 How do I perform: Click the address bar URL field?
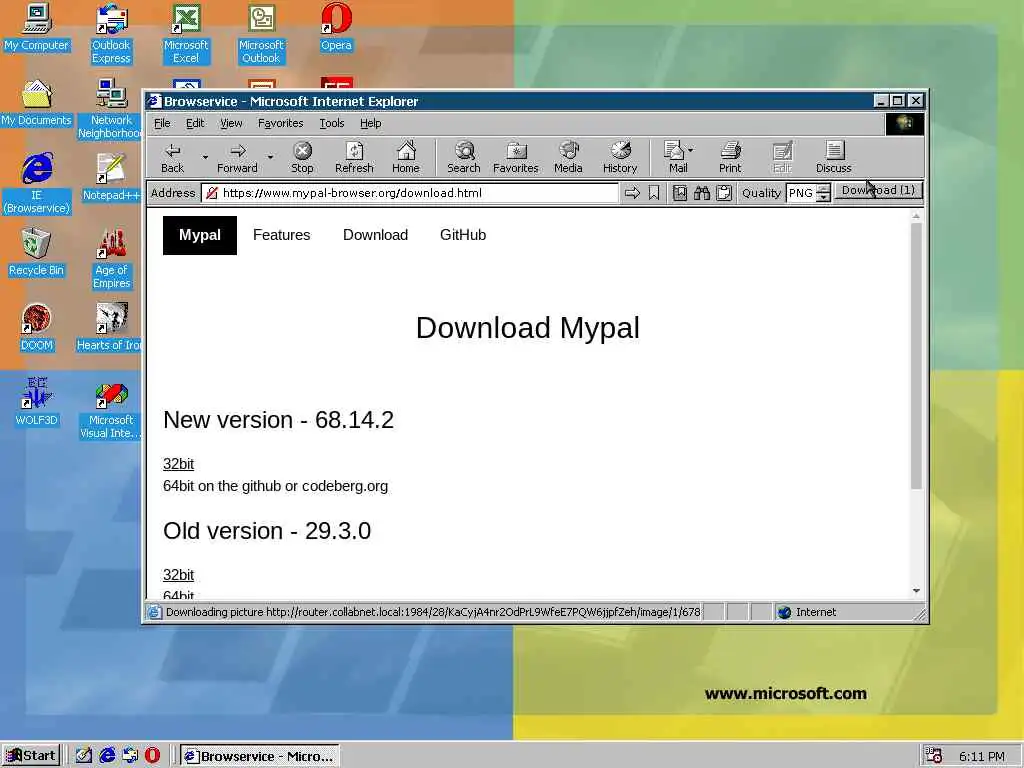pyautogui.click(x=409, y=193)
